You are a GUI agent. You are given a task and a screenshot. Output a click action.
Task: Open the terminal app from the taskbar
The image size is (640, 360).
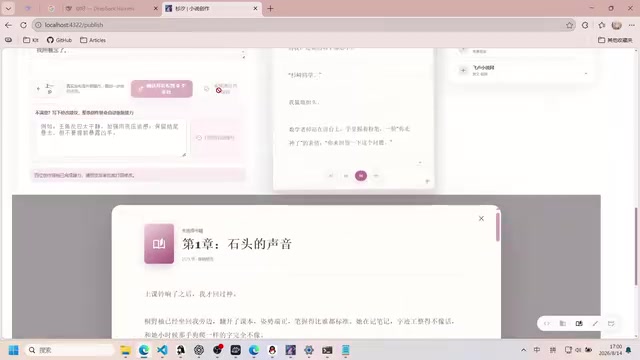click(x=327, y=350)
